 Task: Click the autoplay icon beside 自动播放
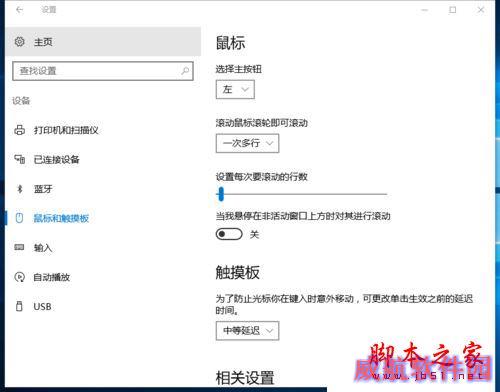click(19, 277)
